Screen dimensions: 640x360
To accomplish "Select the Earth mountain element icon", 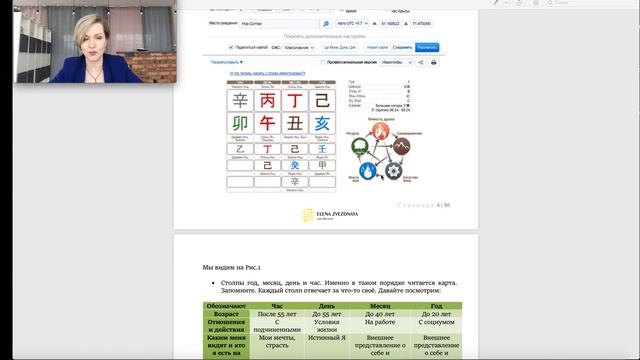I will tap(402, 147).
